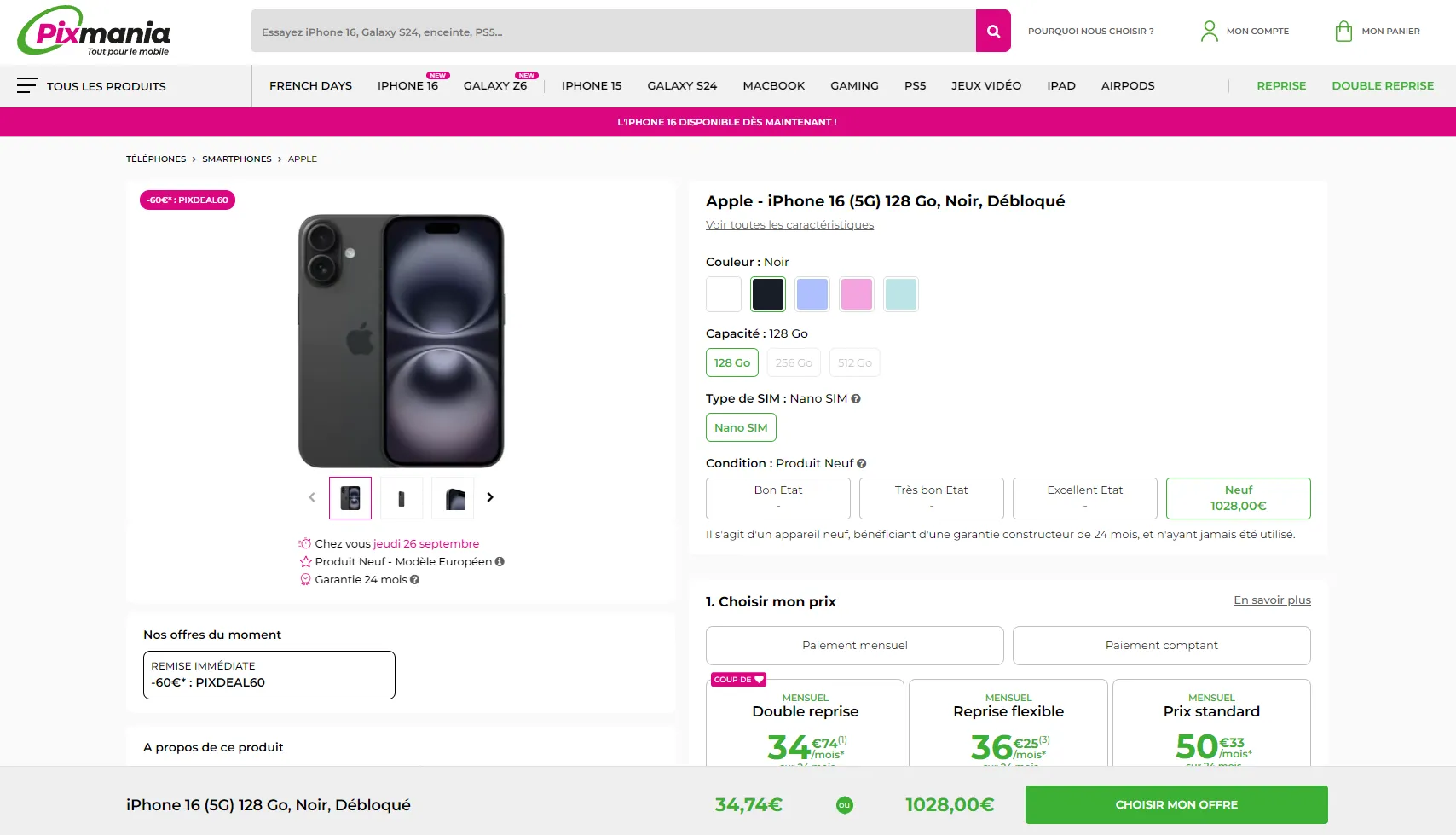Click the info icon beside Produit Neuf condition
Screen dimensions: 1456x835
(x=862, y=463)
